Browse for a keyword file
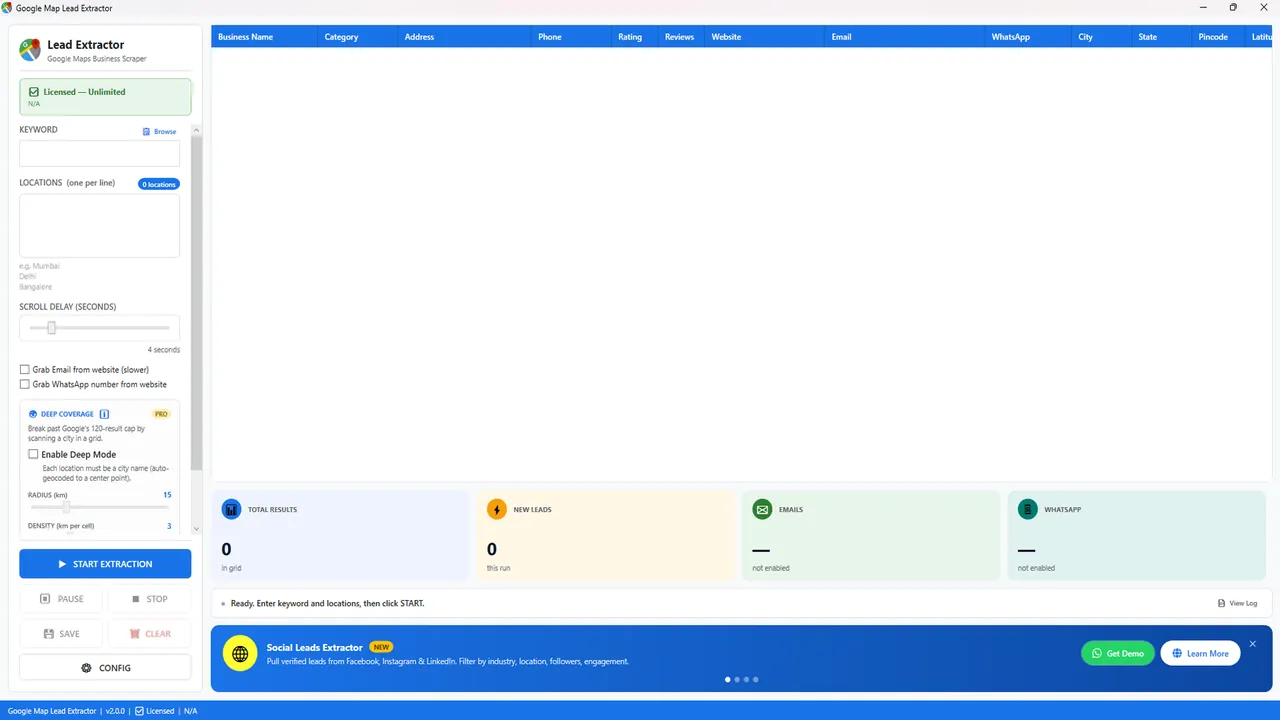Image resolution: width=1280 pixels, height=720 pixels. coord(159,132)
